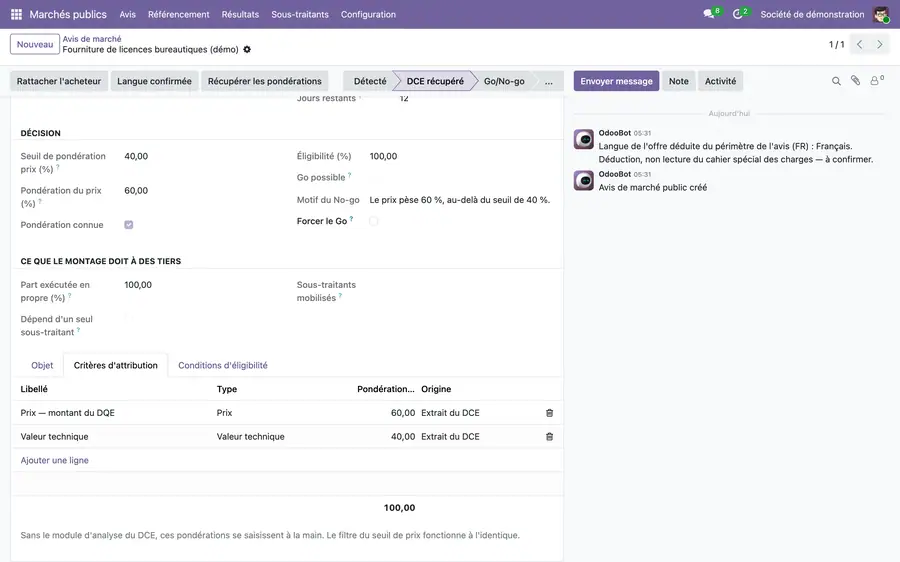Open the activities clock icon

pos(738,14)
